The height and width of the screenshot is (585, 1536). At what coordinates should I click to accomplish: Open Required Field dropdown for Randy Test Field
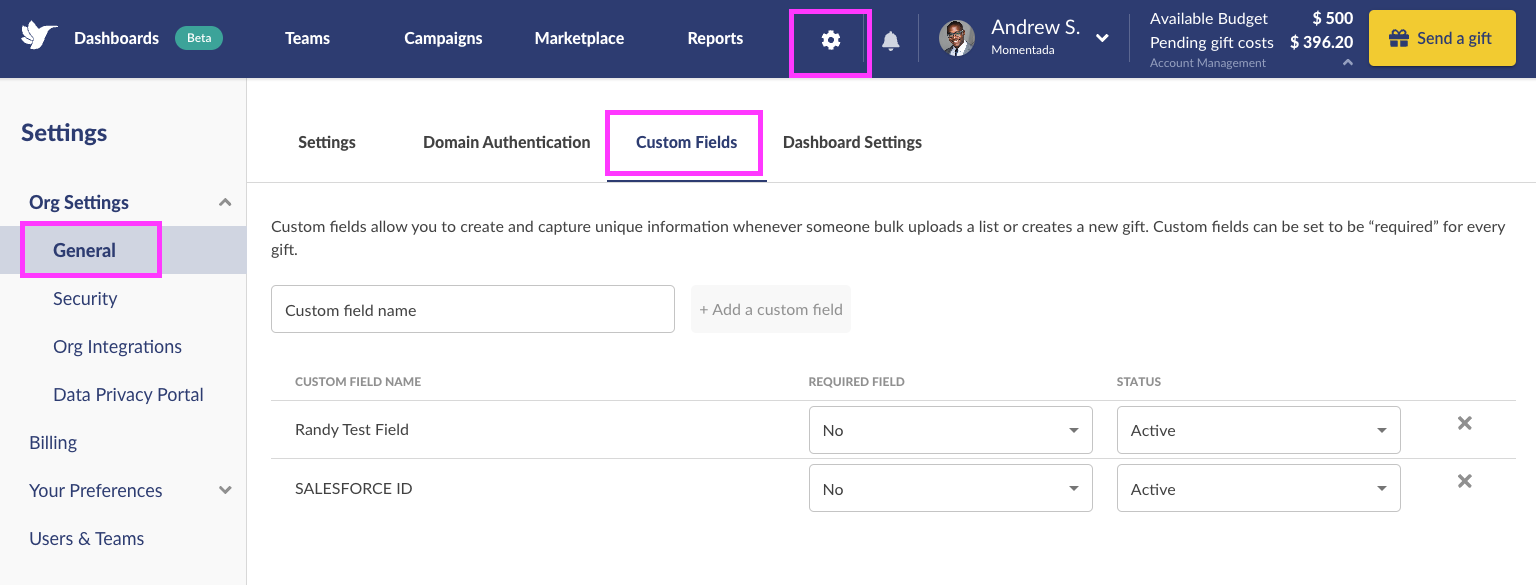click(x=950, y=430)
